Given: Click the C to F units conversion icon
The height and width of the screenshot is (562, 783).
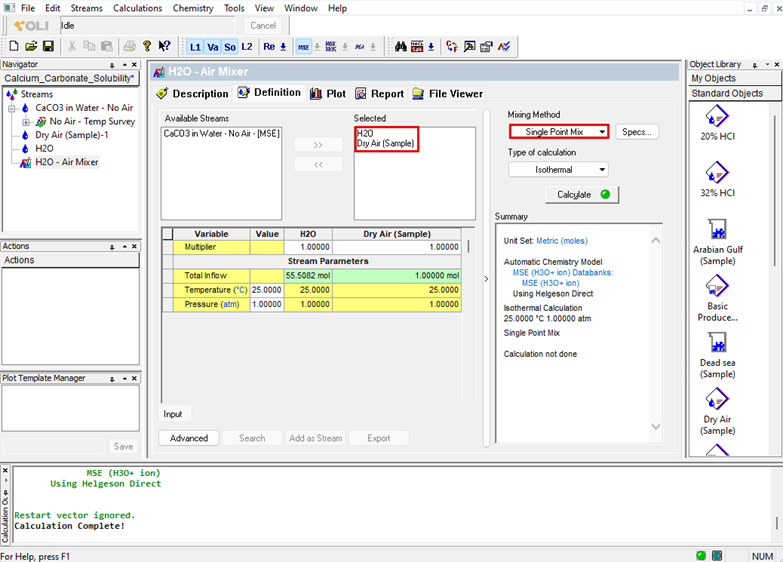Looking at the screenshot, I should tap(452, 47).
